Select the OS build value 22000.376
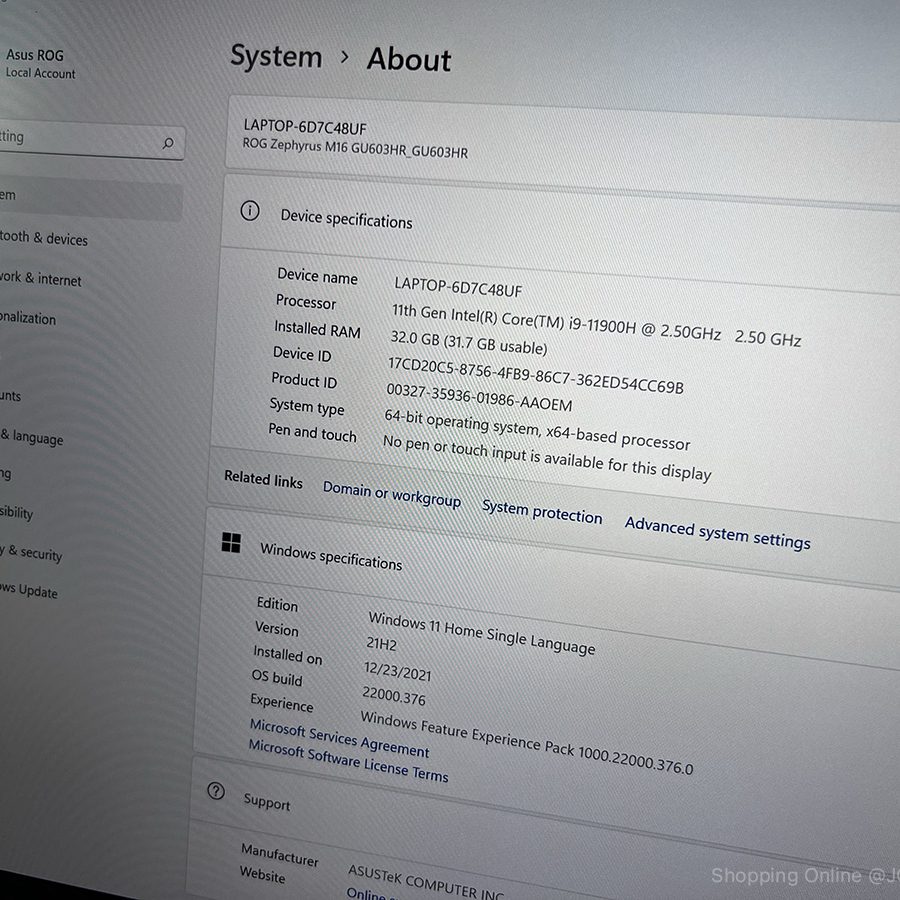This screenshot has width=900, height=900. (x=394, y=696)
